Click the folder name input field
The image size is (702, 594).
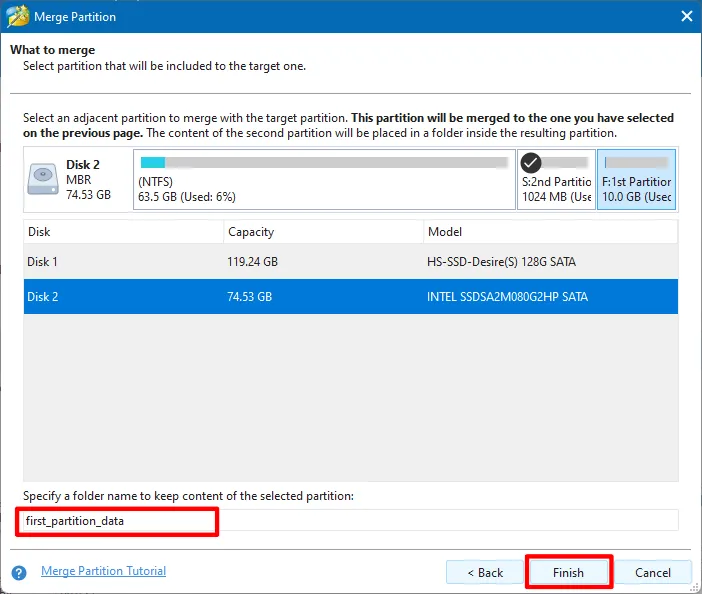(351, 521)
